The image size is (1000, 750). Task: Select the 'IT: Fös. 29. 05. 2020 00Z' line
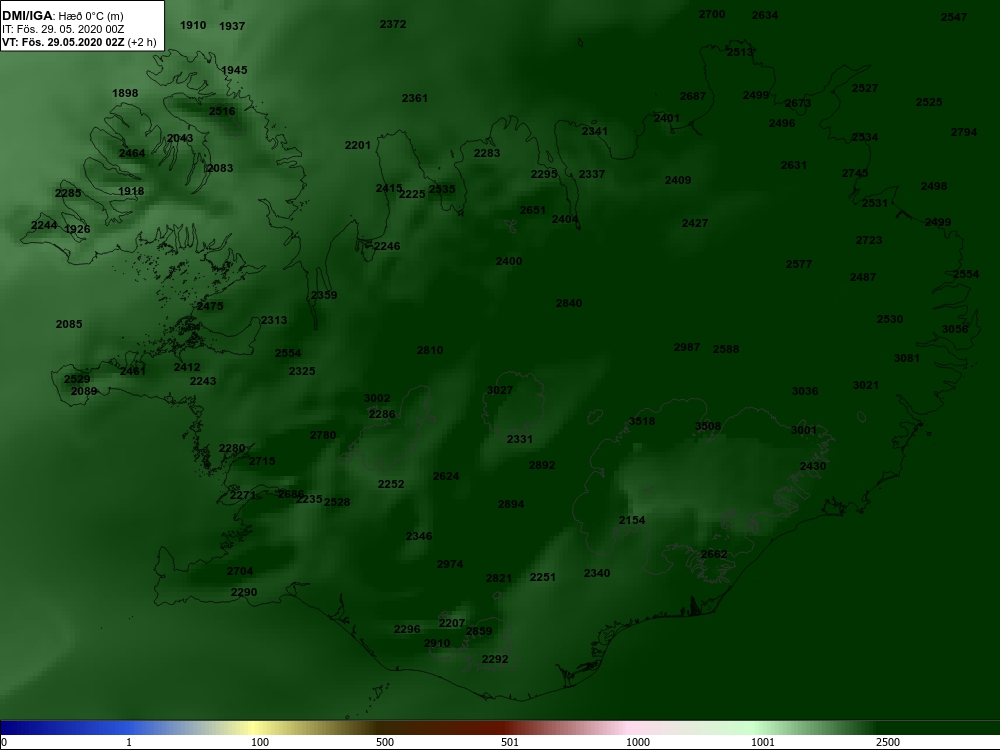63,29
